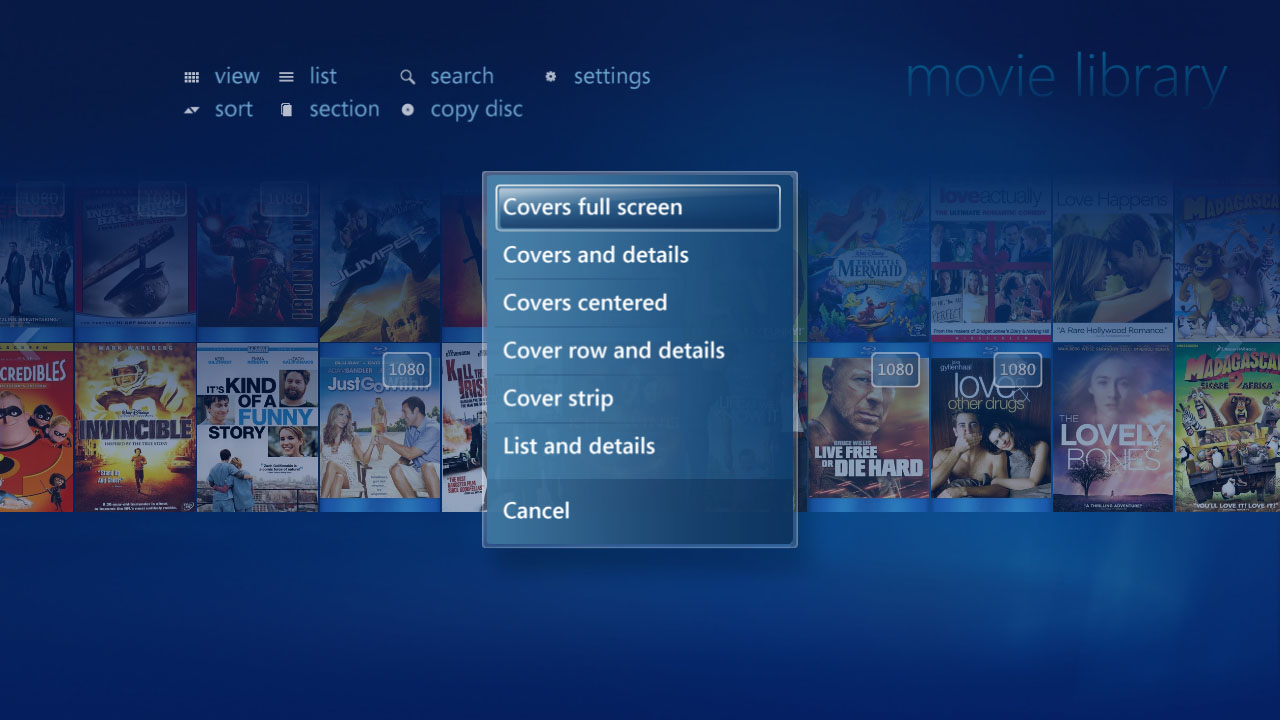Select the Love Happens cover
The width and height of the screenshot is (1280, 720).
coord(1113,260)
